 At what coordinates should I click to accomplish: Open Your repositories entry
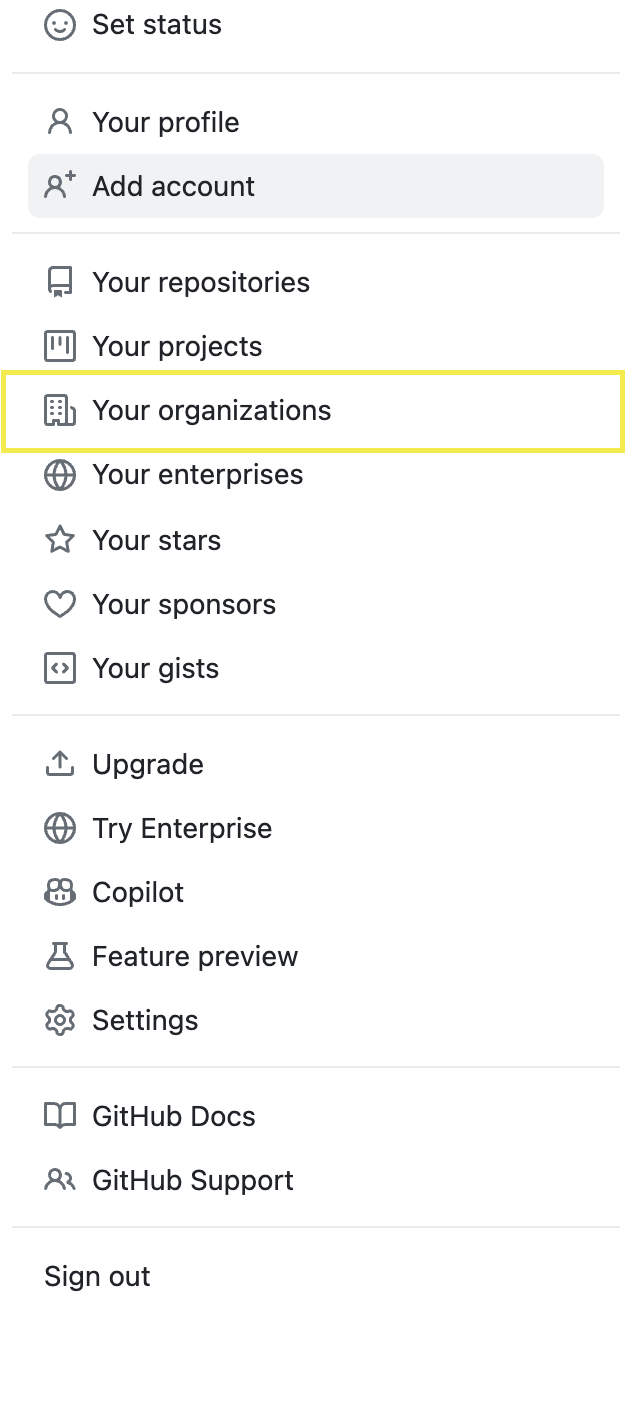pos(316,282)
